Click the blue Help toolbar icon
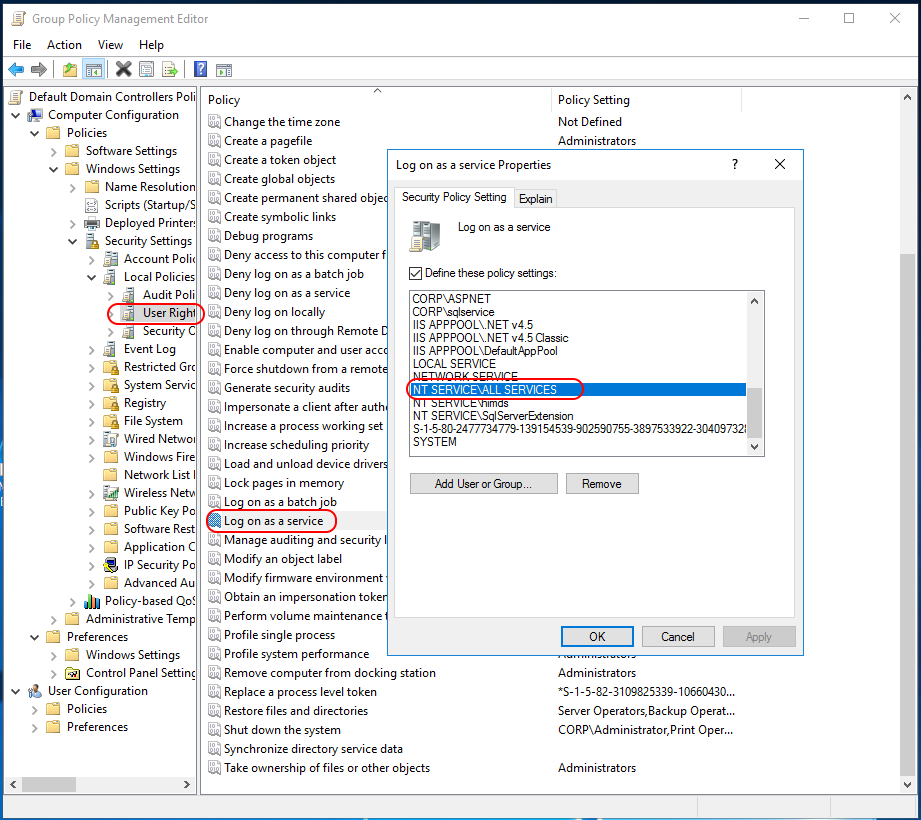This screenshot has width=921, height=820. 201,69
